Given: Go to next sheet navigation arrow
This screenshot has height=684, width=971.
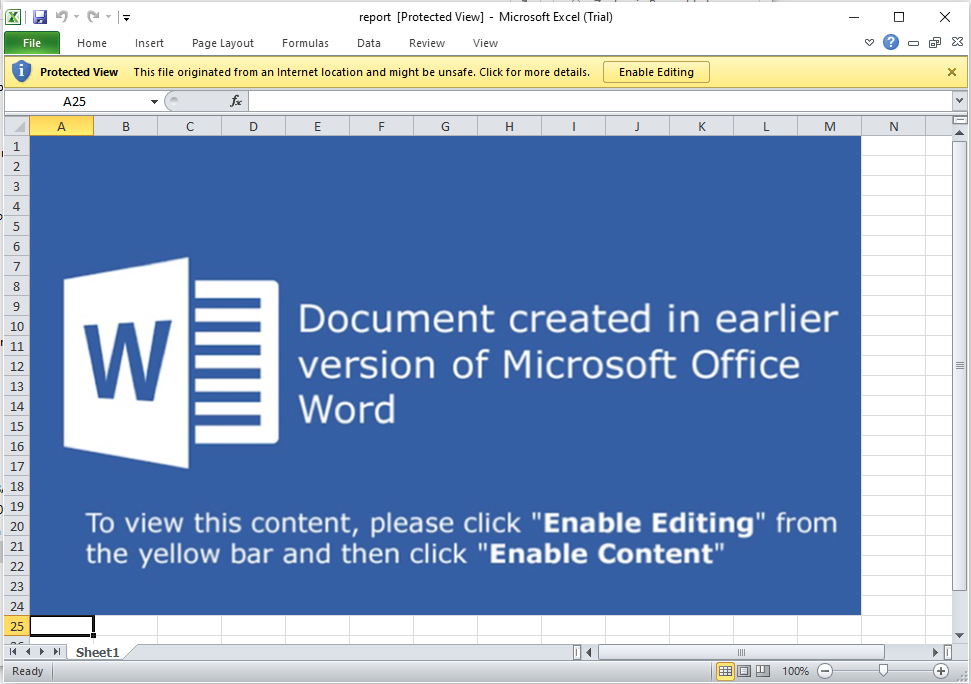Looking at the screenshot, I should [42, 651].
